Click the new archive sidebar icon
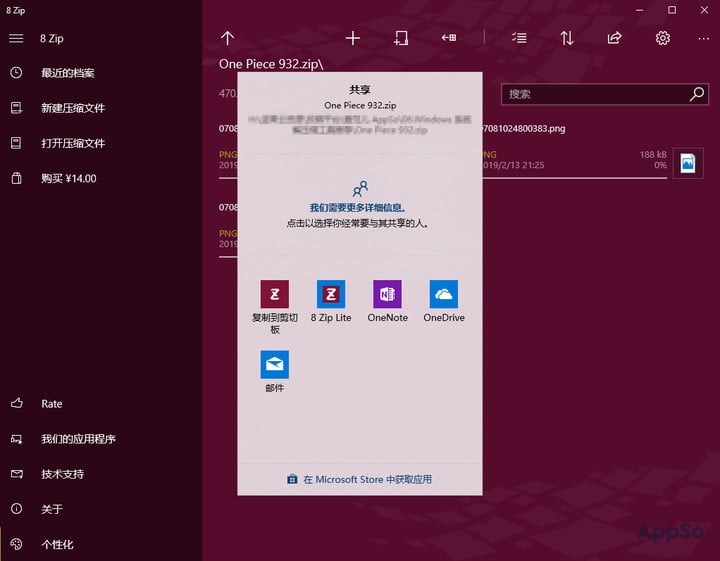The width and height of the screenshot is (720, 561). [x=17, y=108]
